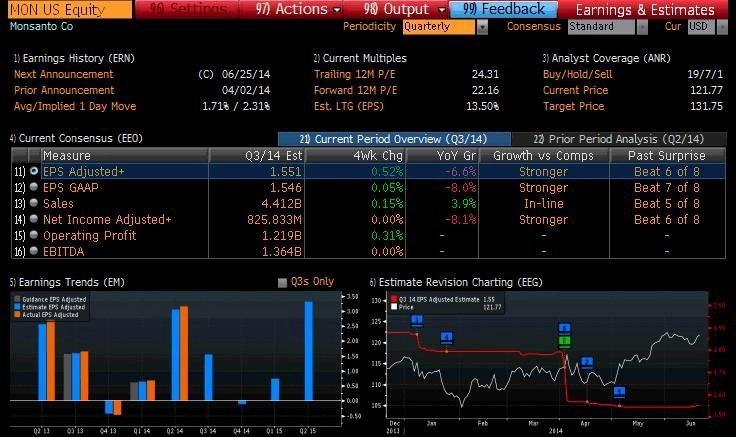The height and width of the screenshot is (437, 736).
Task: Click the Target Price value 131.75
Action: pos(706,106)
